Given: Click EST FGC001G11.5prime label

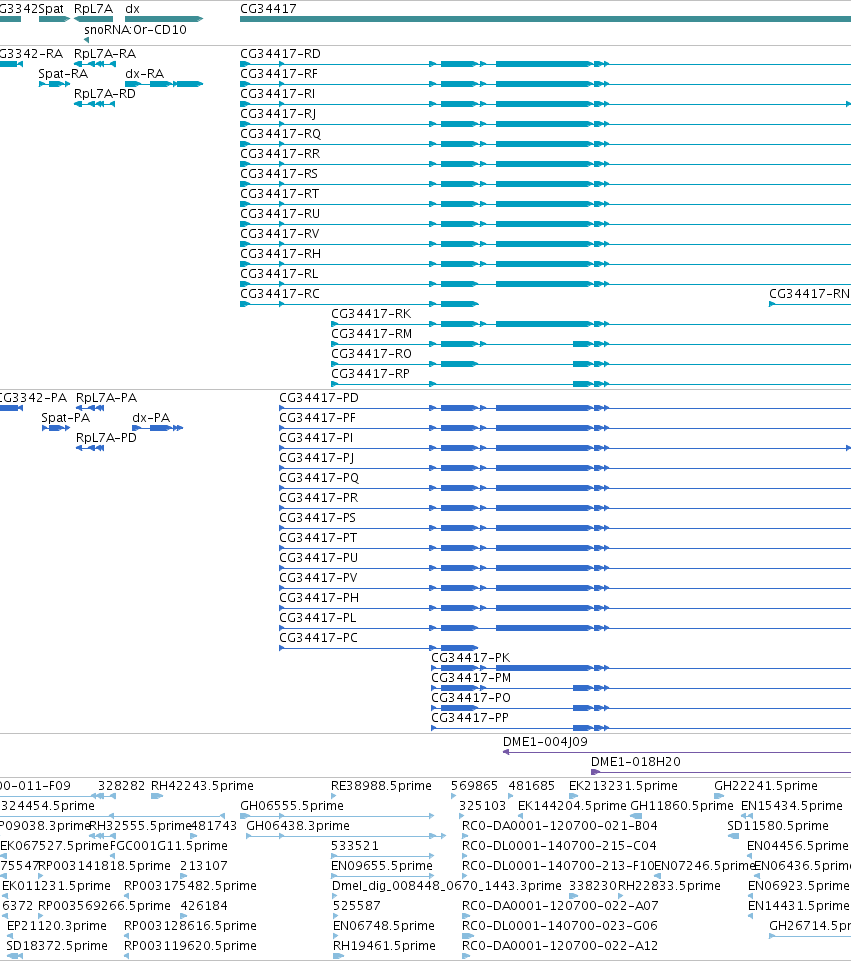Looking at the screenshot, I should coord(168,846).
